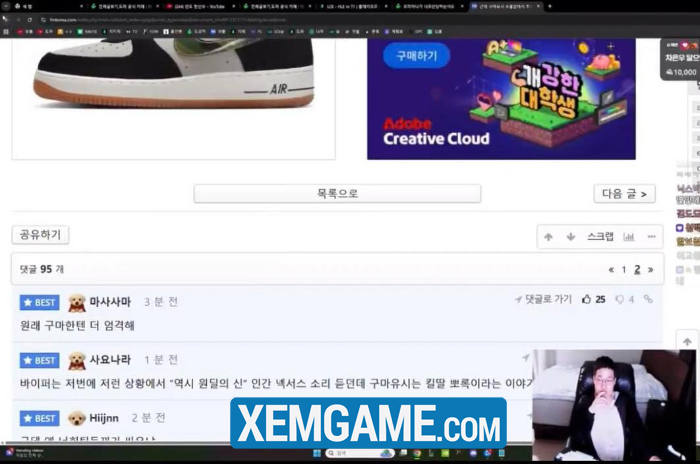This screenshot has width=700, height=464.
Task: Click the Windows Start icon in taskbar
Action: tap(317, 453)
